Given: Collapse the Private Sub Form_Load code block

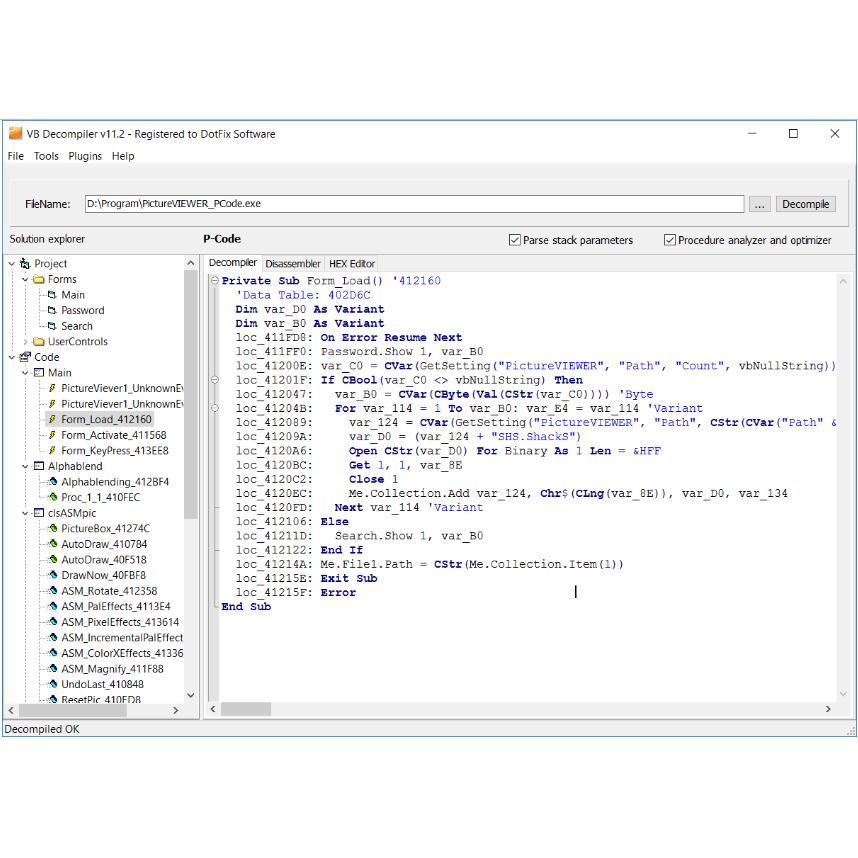Looking at the screenshot, I should pyautogui.click(x=214, y=281).
